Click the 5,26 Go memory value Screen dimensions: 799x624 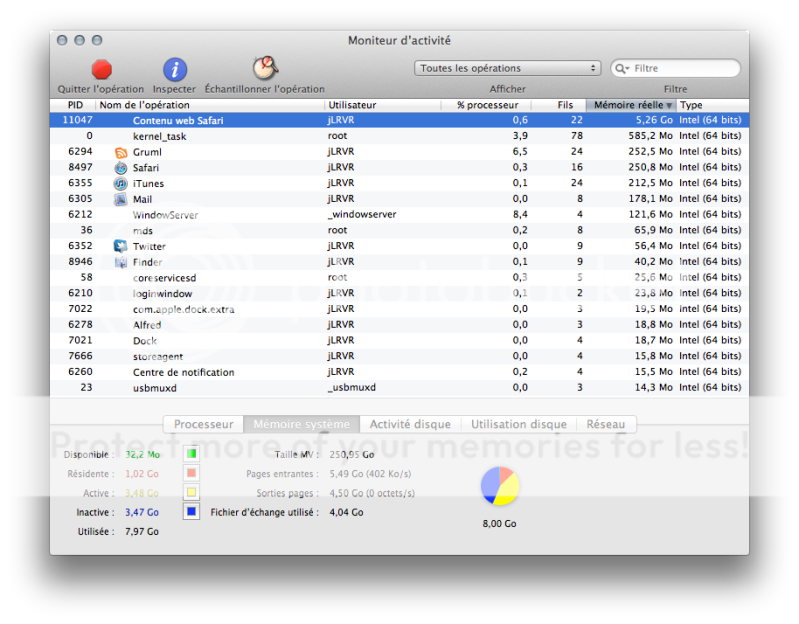654,120
